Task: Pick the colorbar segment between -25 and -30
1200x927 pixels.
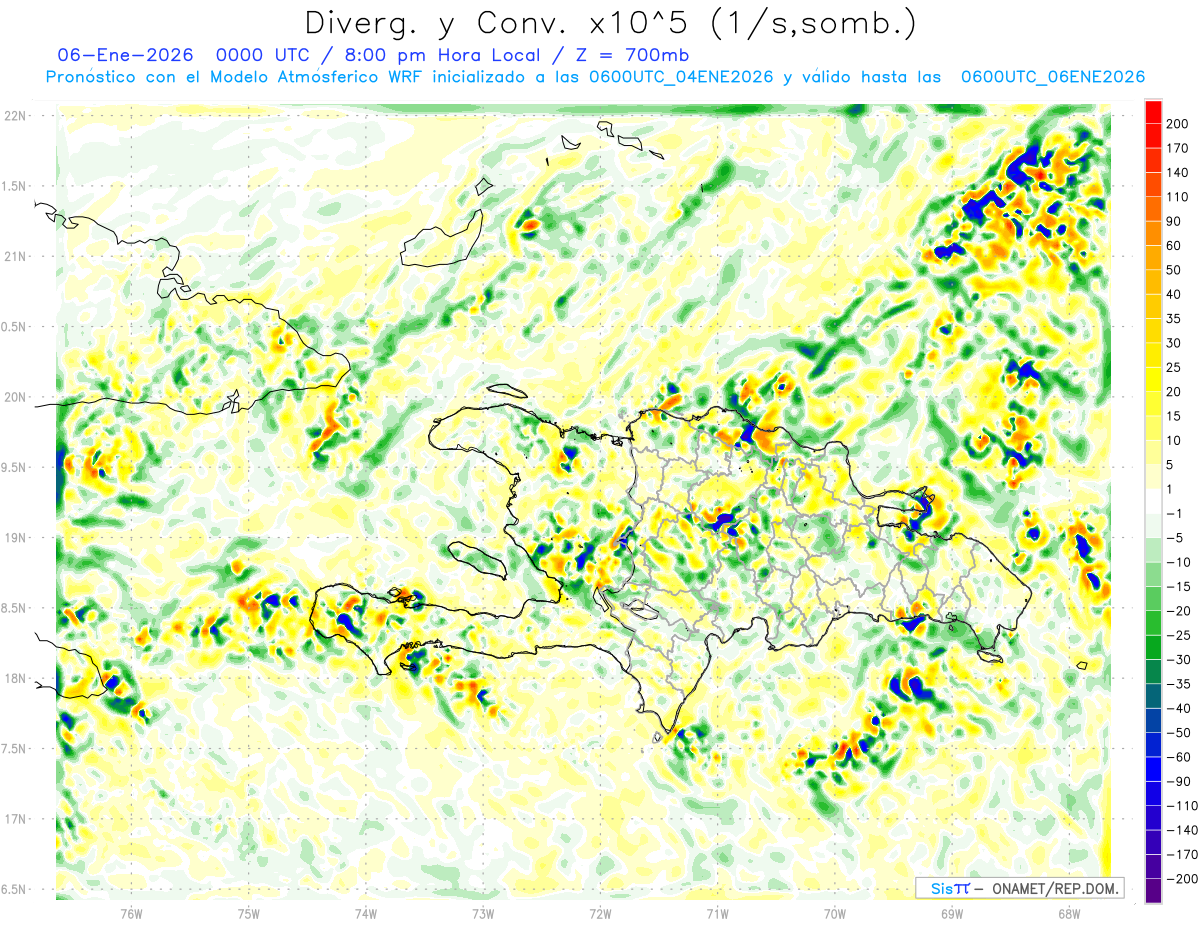Action: [x=1153, y=647]
